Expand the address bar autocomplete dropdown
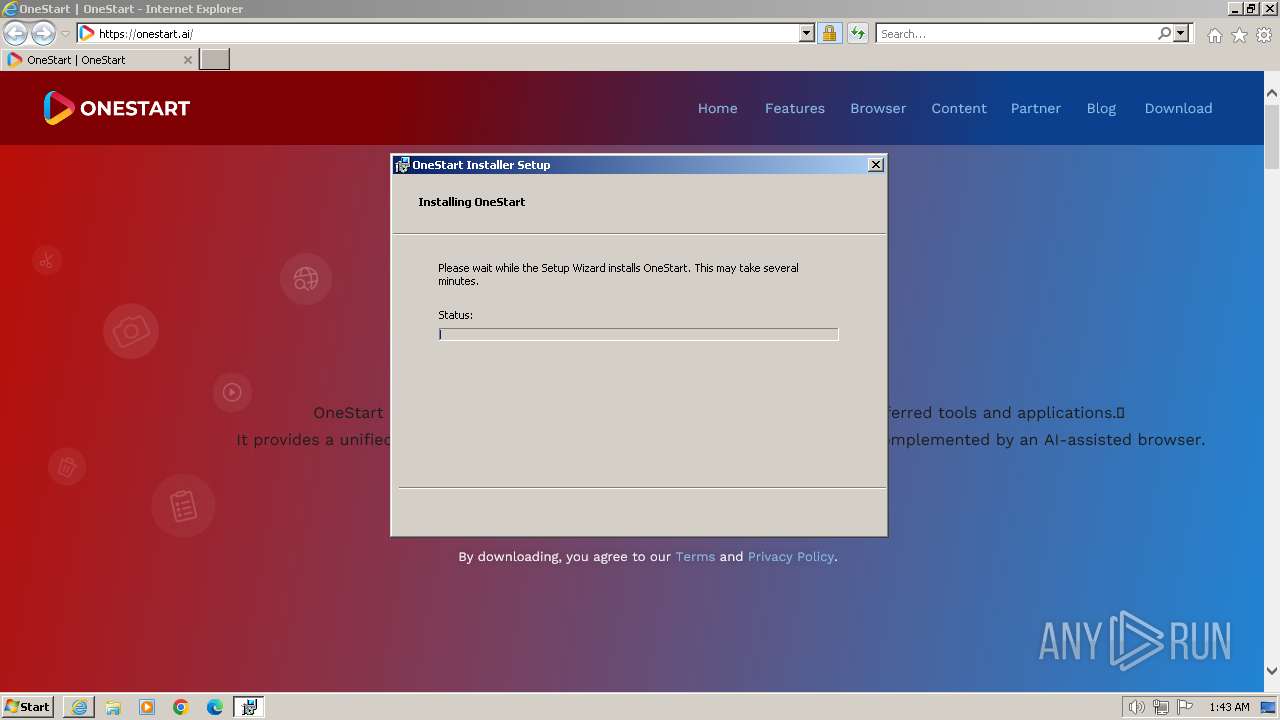The width and height of the screenshot is (1280, 720). click(x=807, y=33)
